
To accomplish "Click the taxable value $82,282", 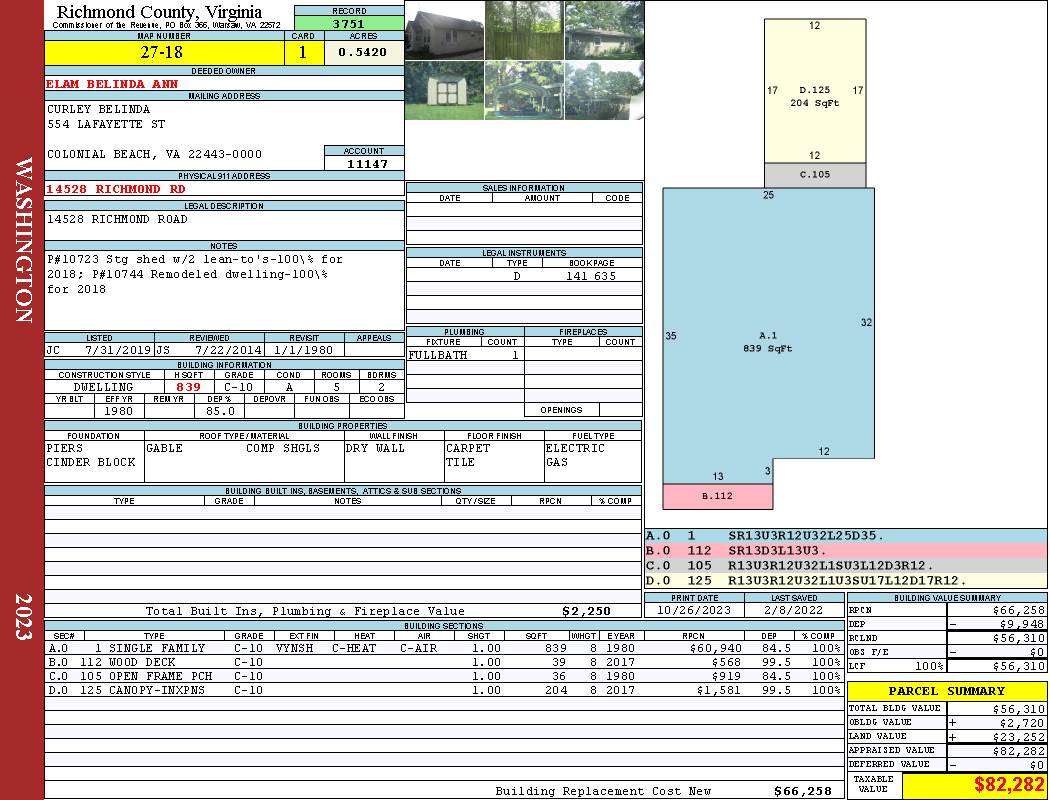I will click(x=974, y=786).
